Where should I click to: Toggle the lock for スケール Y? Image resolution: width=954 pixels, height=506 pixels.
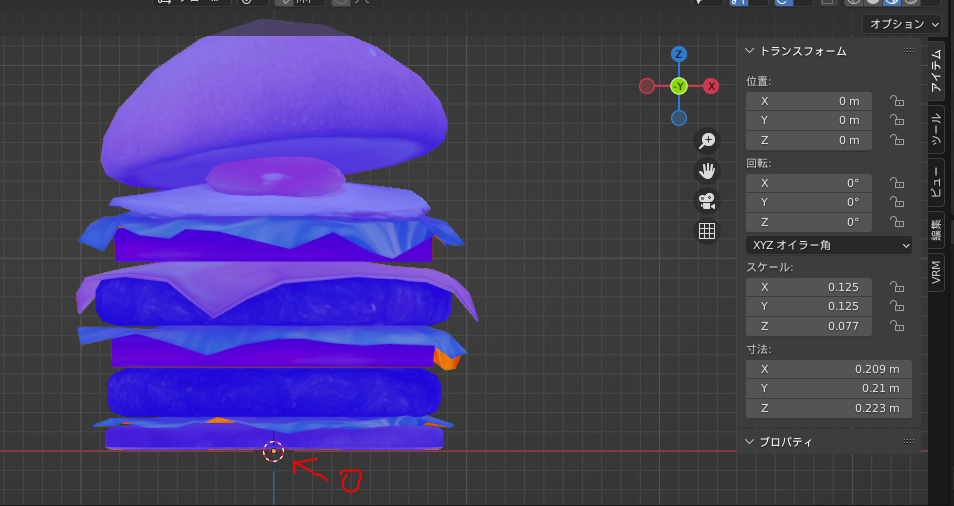(897, 307)
